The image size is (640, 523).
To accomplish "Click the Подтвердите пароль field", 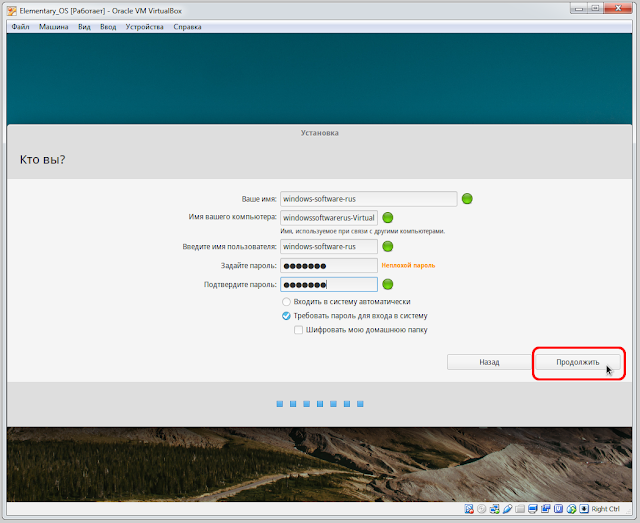I will click(x=329, y=285).
